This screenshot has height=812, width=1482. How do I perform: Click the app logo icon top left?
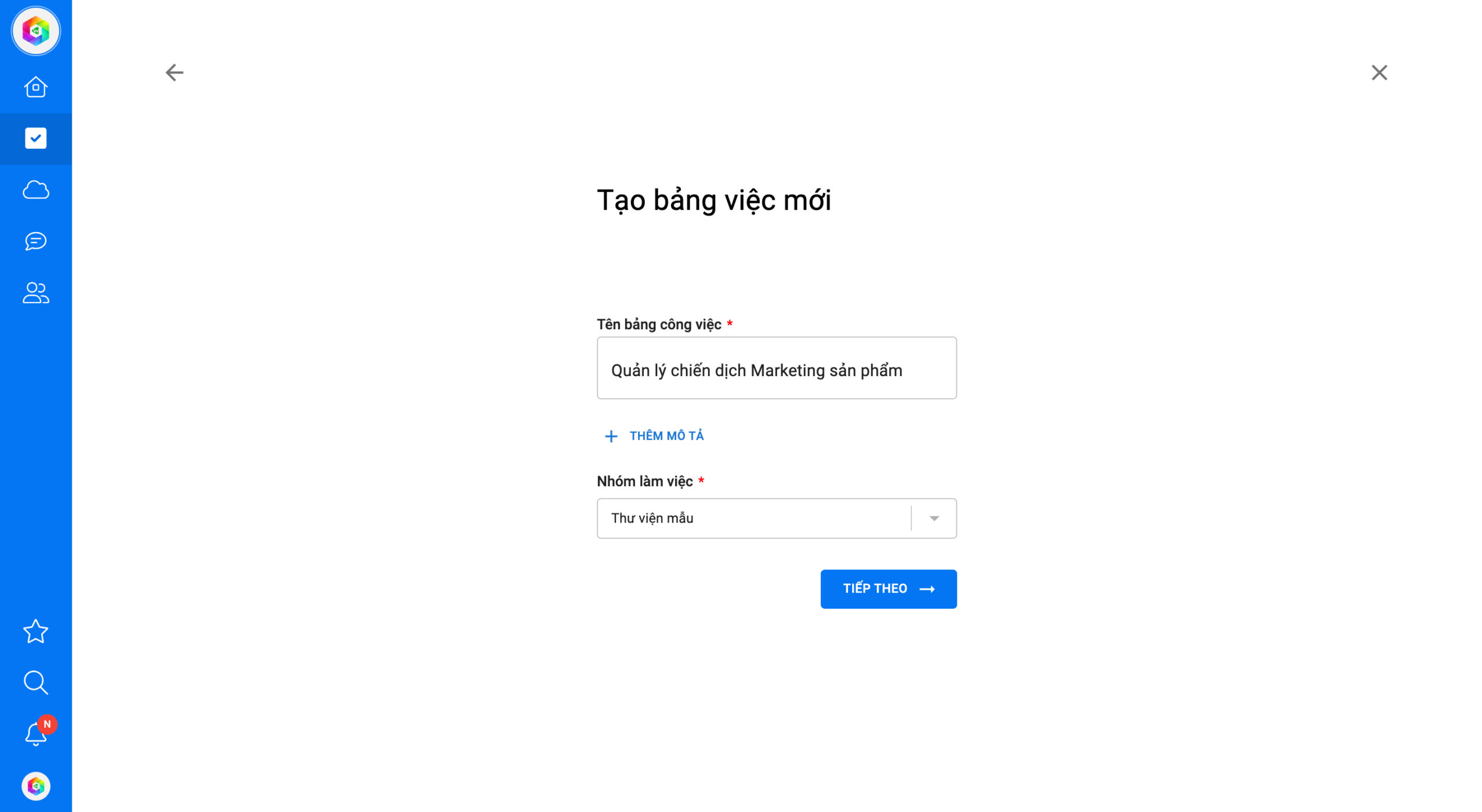pos(36,31)
